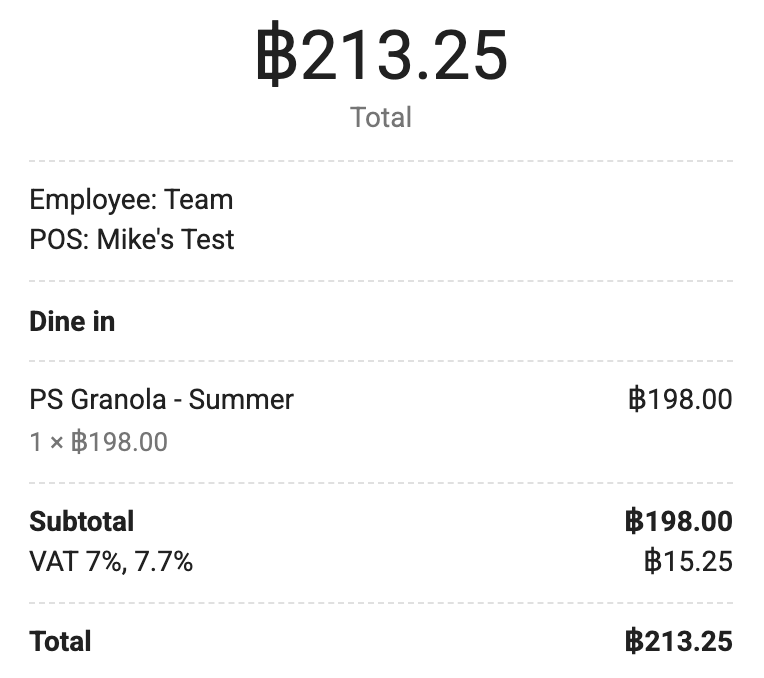This screenshot has width=764, height=678.
Task: Click the bold ฿198.00 subtotal amount
Action: pos(679,521)
